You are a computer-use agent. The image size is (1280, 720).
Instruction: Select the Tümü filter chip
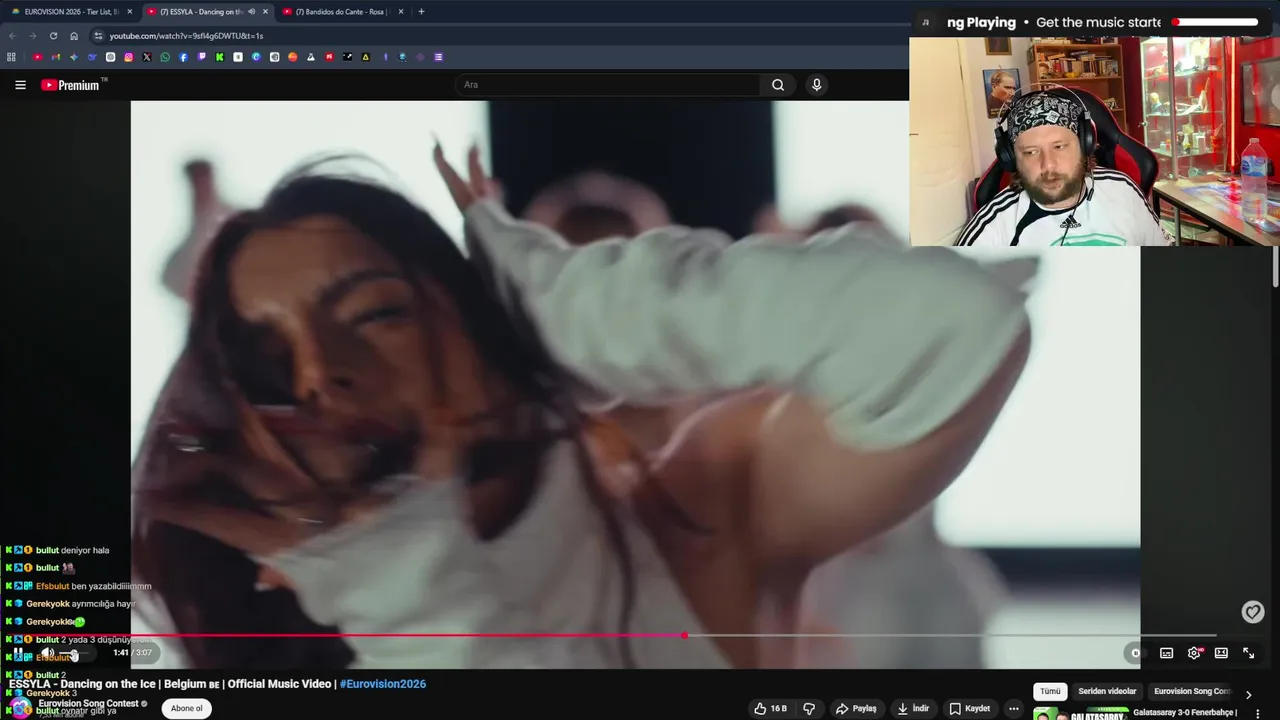[1050, 691]
